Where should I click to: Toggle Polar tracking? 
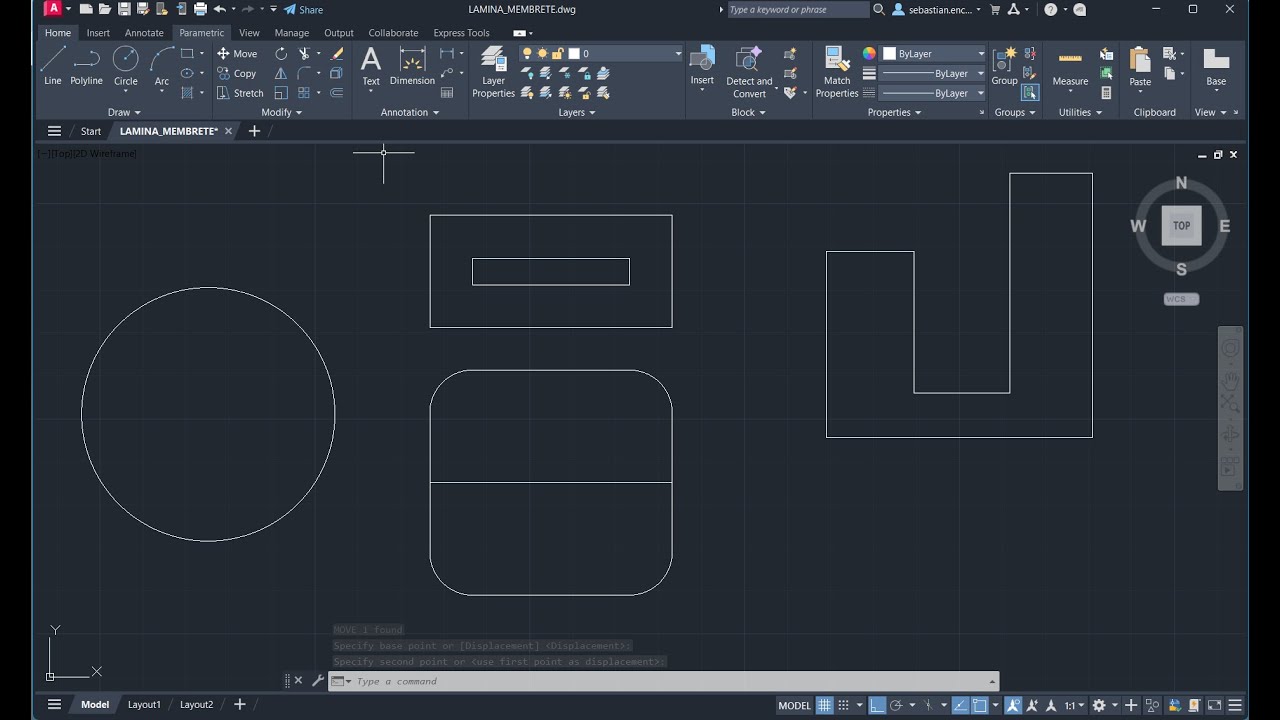tap(896, 705)
